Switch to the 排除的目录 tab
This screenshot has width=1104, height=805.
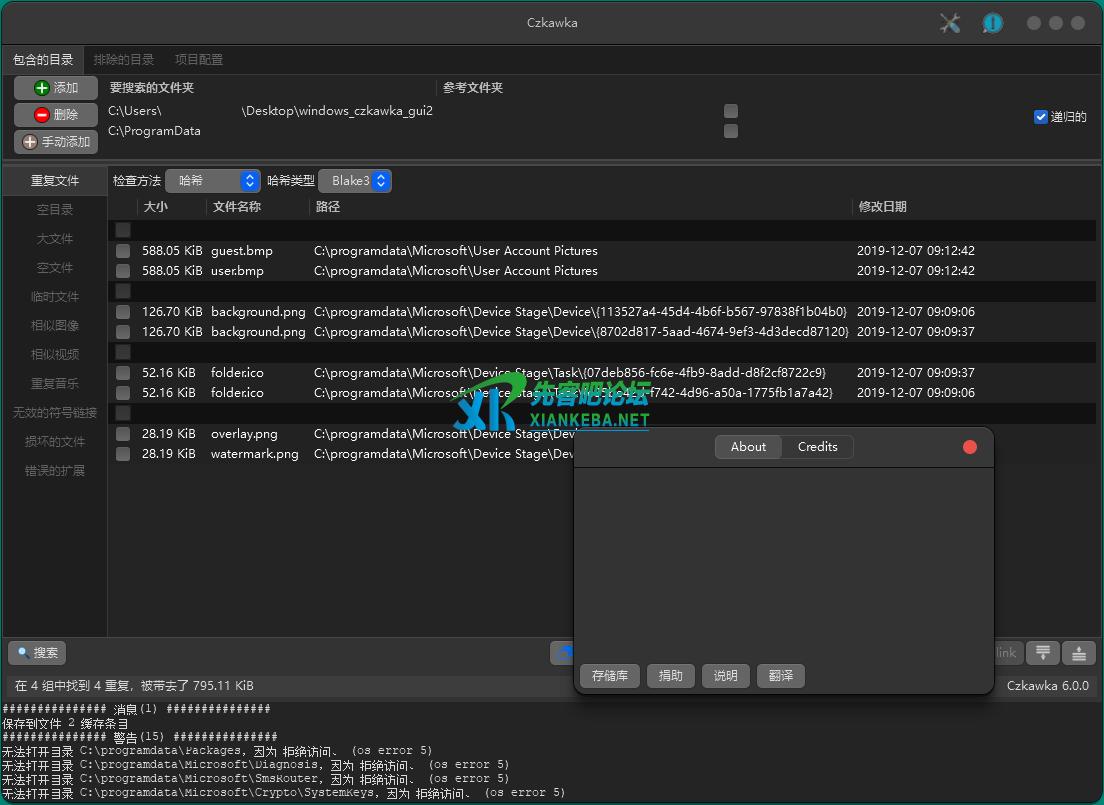pyautogui.click(x=124, y=60)
